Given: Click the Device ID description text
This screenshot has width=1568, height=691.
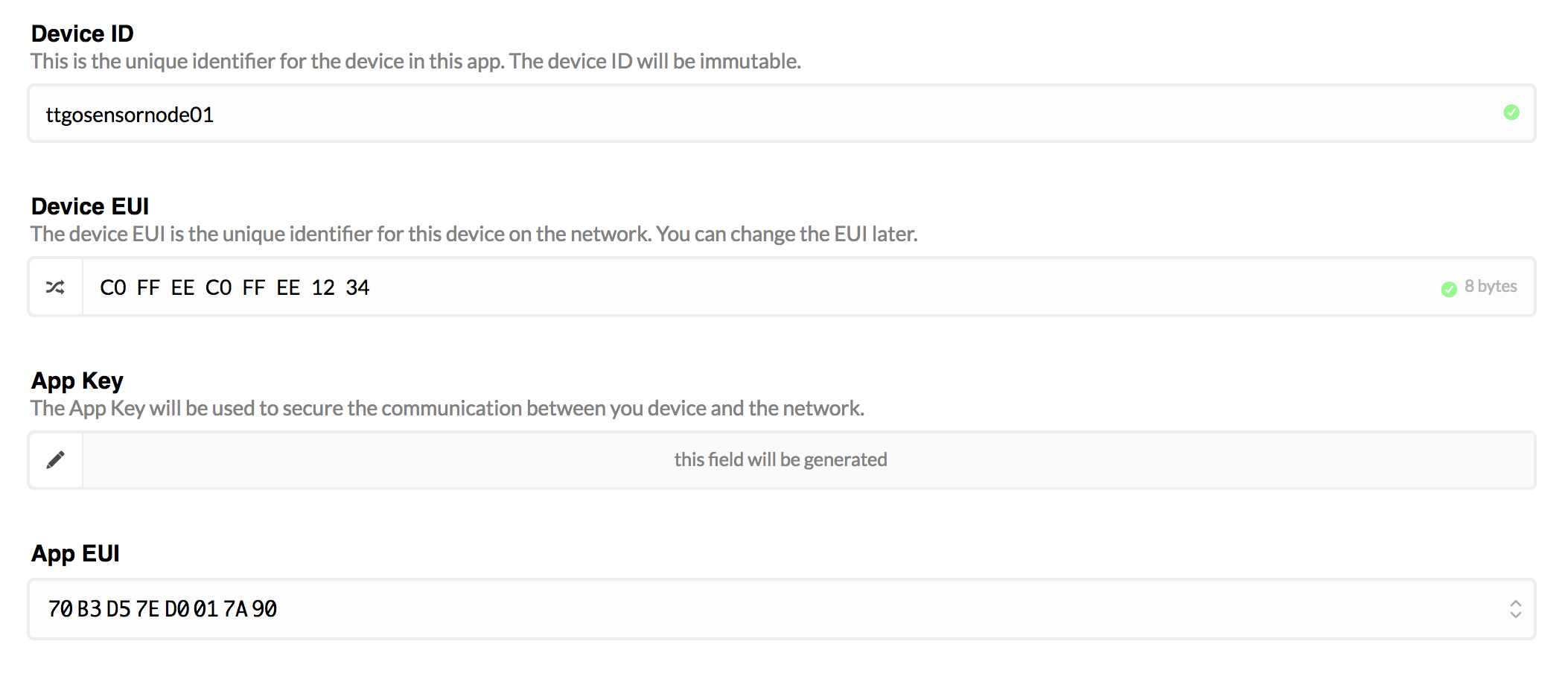Looking at the screenshot, I should 416,61.
